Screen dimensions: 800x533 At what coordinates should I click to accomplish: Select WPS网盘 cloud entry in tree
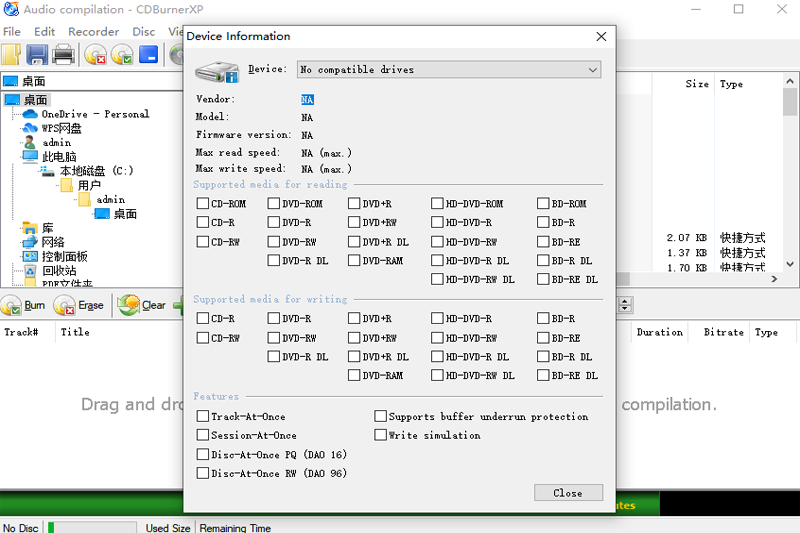61,128
